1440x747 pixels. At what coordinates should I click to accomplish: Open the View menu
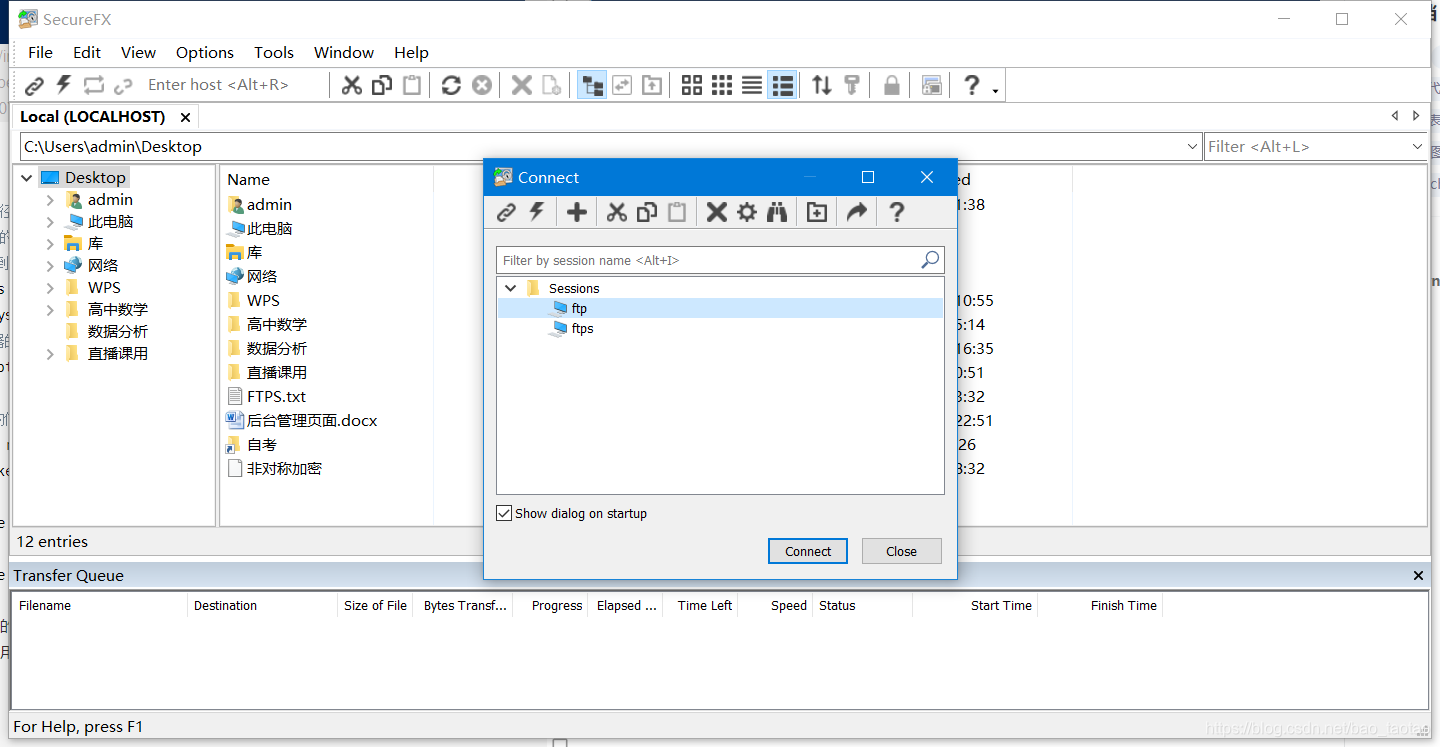click(139, 53)
